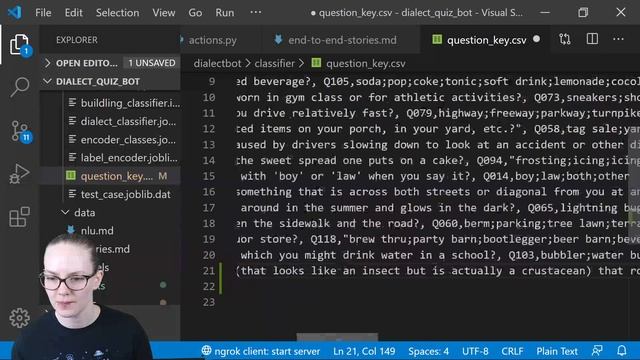Close the unsaved question_key.csv tab dot
The width and height of the screenshot is (640, 360).
[x=536, y=39]
